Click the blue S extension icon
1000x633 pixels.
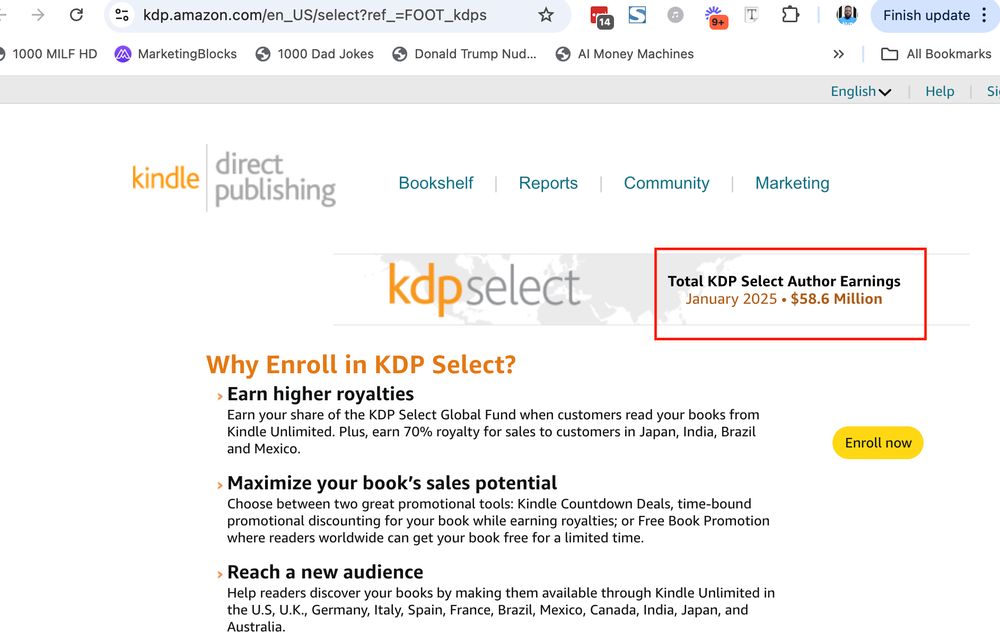coord(637,15)
